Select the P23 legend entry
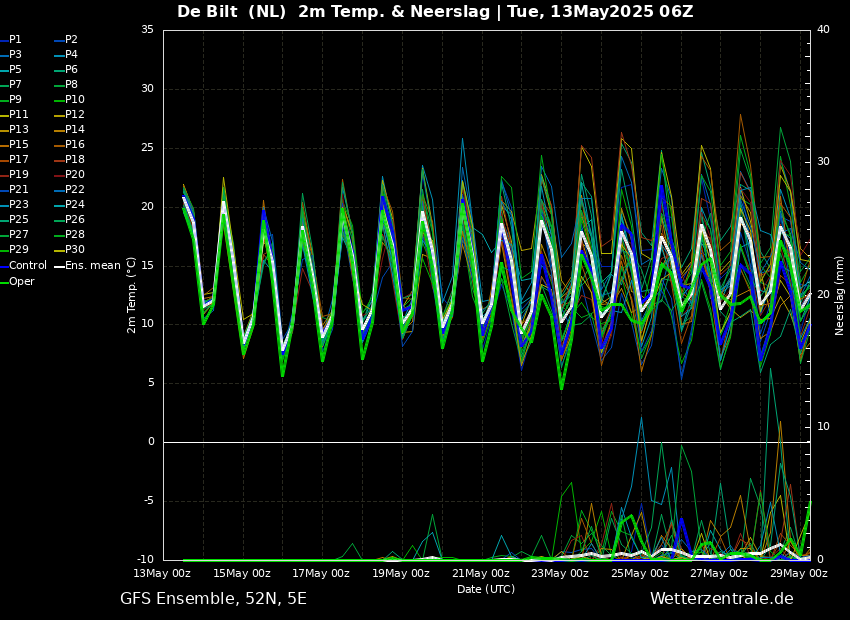 tap(19, 205)
